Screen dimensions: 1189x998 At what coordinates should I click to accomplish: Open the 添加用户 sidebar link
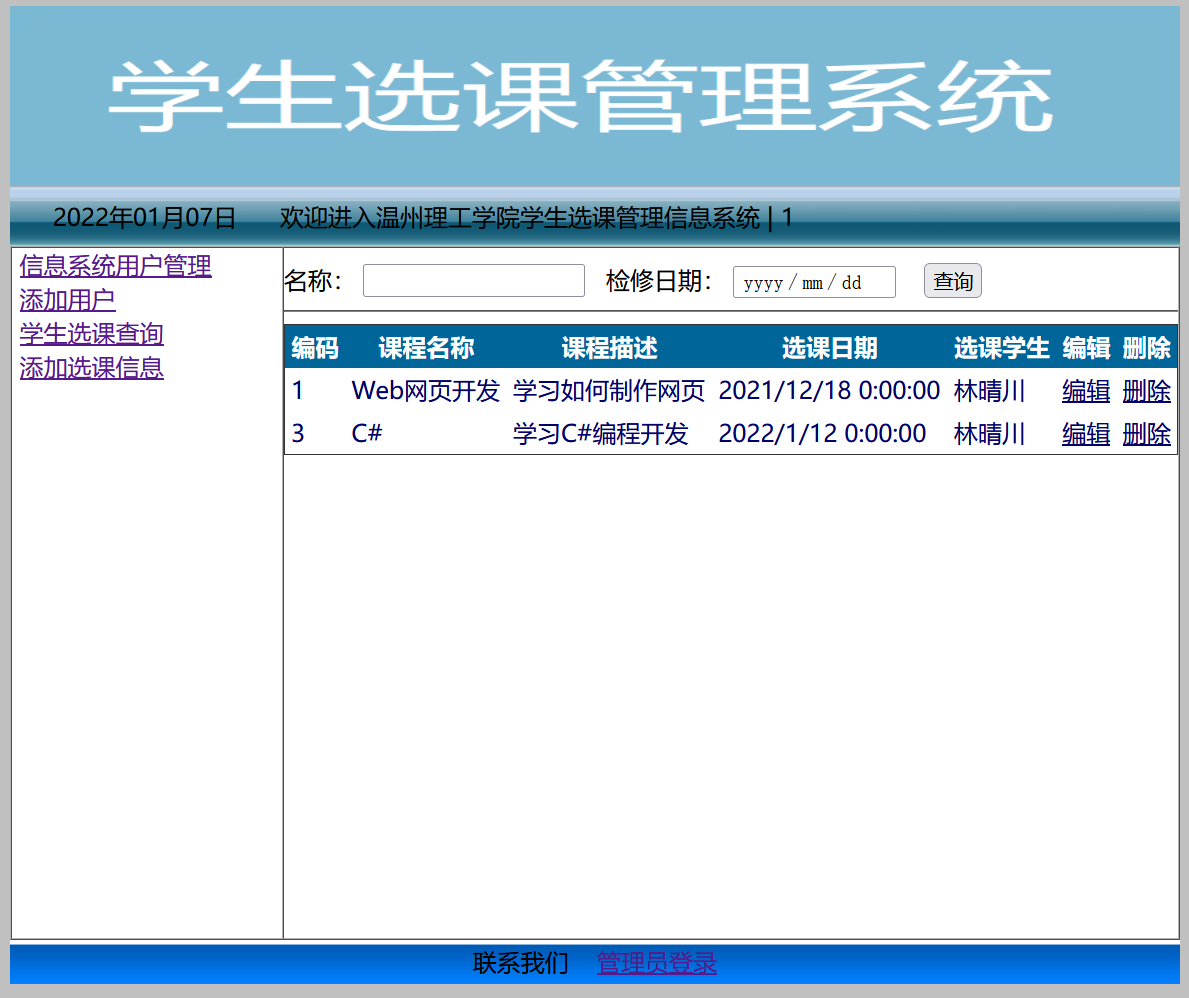click(67, 300)
